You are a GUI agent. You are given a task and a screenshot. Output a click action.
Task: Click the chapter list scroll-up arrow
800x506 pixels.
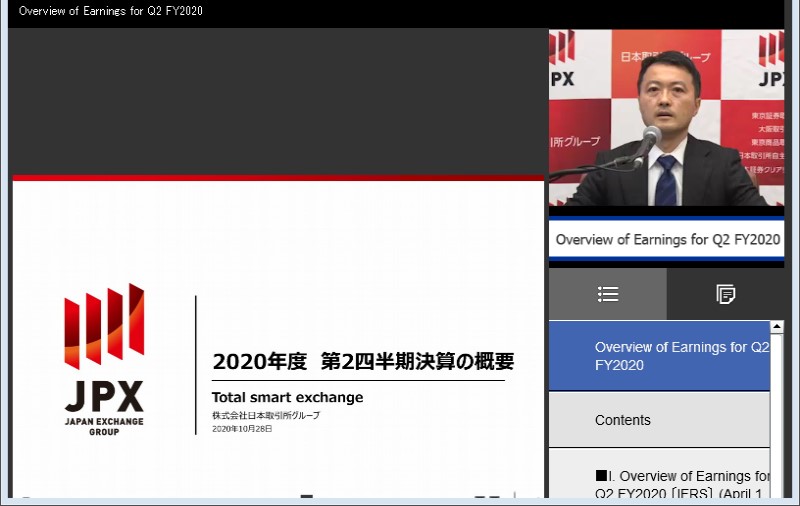[777, 326]
